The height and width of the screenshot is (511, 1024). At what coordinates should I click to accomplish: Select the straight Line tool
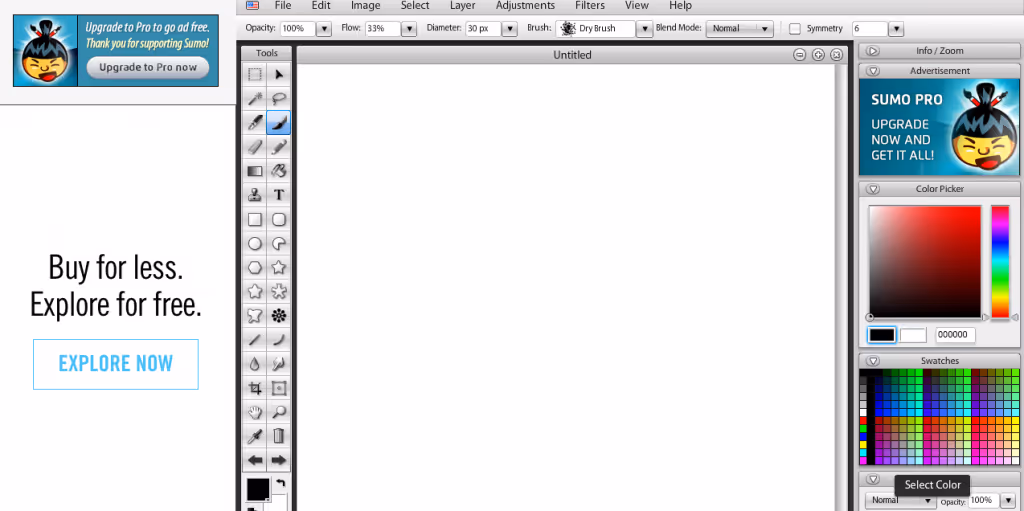tap(255, 340)
